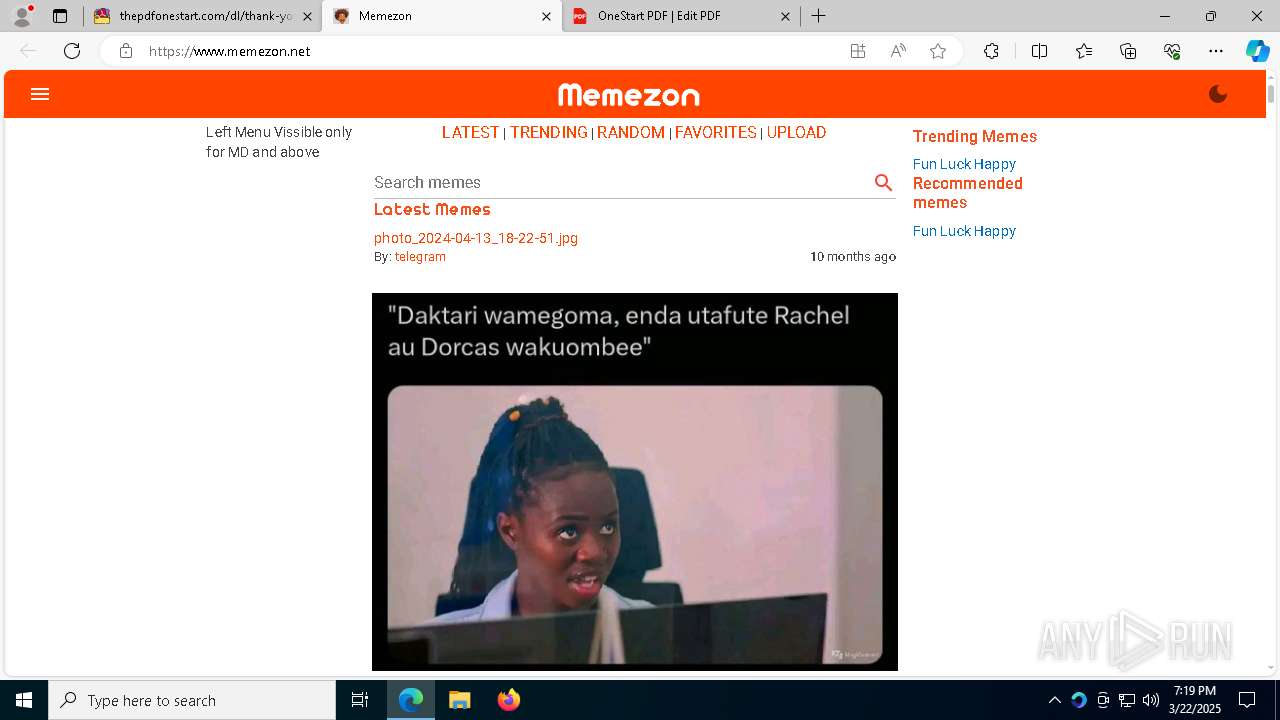Focus the Search memes field

tap(620, 182)
